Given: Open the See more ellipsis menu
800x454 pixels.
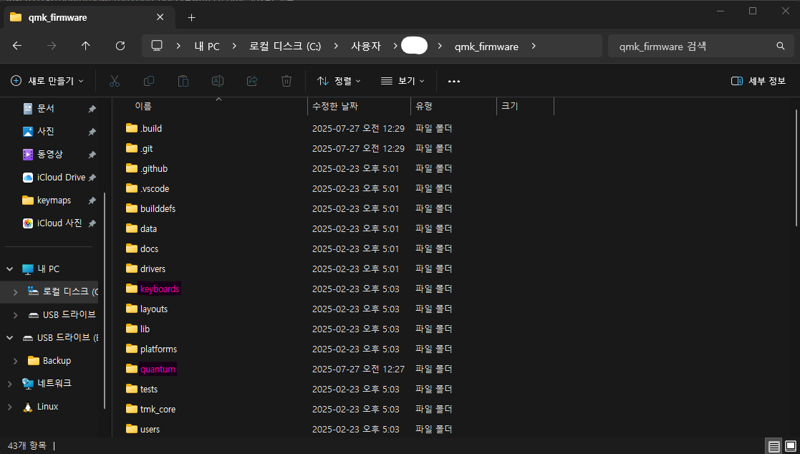Looking at the screenshot, I should point(454,81).
